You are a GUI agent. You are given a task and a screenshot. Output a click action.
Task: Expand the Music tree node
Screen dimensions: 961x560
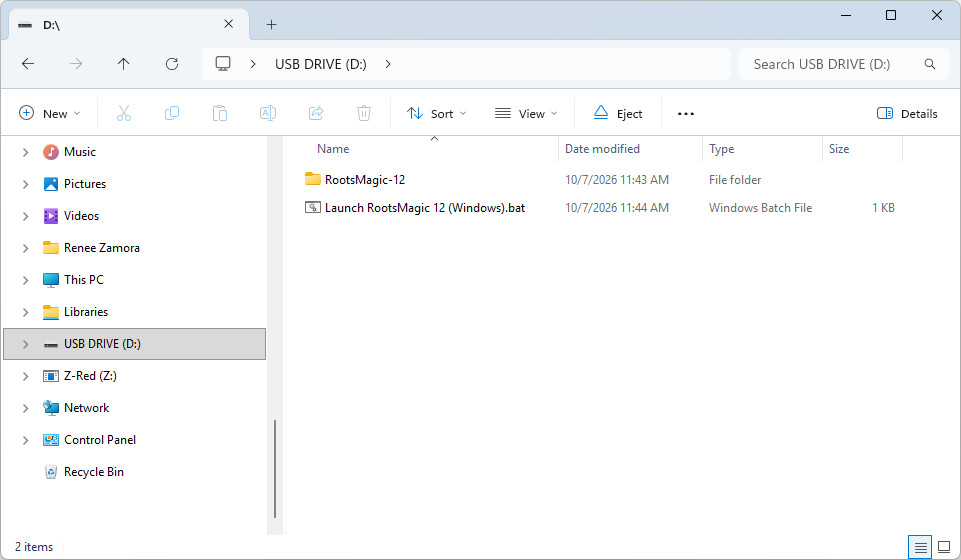pos(25,152)
